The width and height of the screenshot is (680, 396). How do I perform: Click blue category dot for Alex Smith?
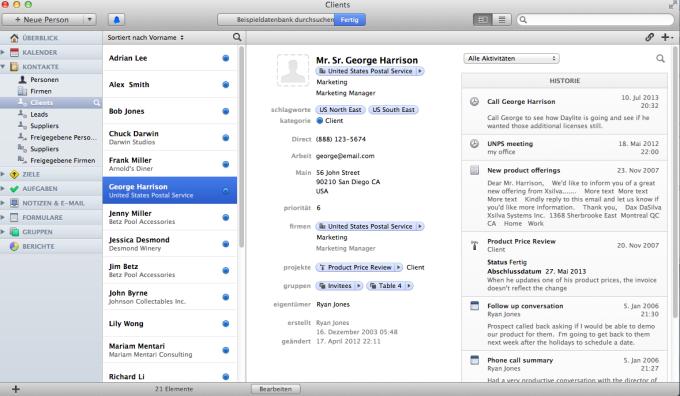(x=226, y=85)
